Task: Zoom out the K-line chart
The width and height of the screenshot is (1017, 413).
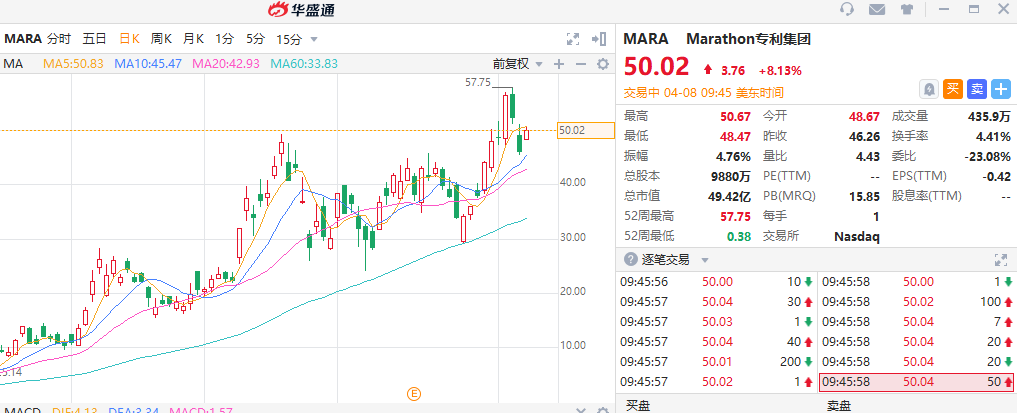Action: [581, 64]
